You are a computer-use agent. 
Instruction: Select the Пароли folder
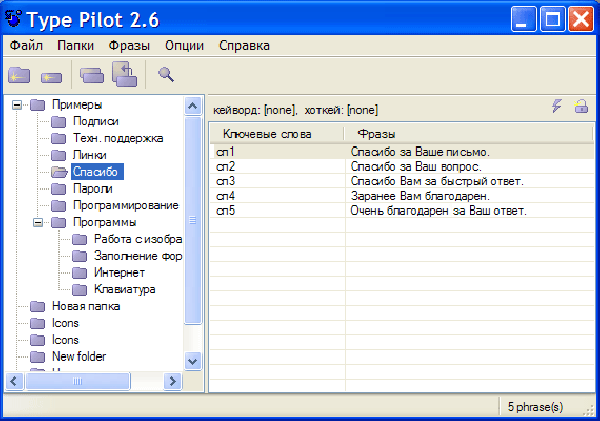(93, 189)
